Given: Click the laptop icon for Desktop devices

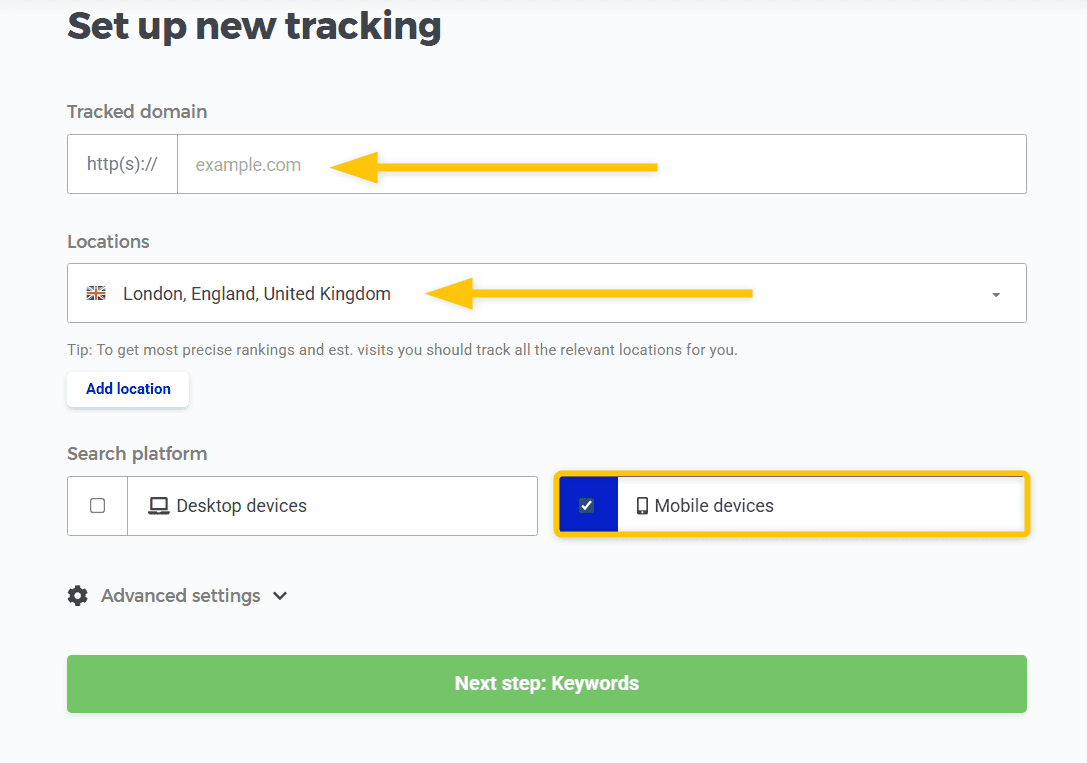Looking at the screenshot, I should (x=158, y=506).
